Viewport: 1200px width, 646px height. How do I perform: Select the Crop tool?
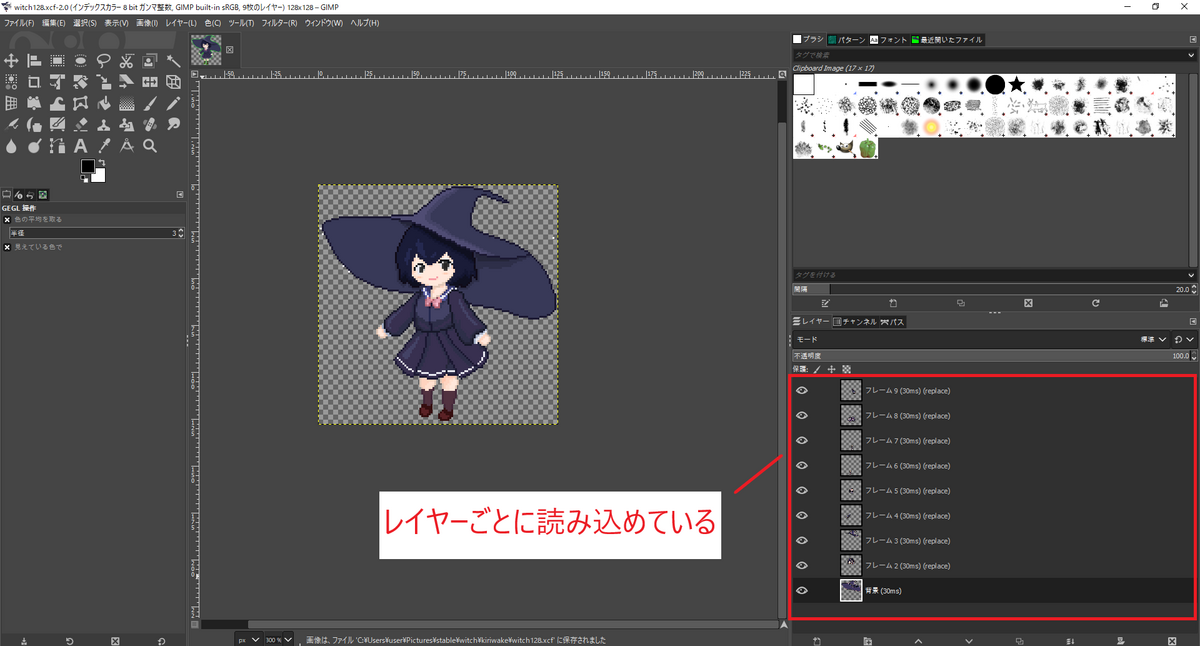point(34,82)
